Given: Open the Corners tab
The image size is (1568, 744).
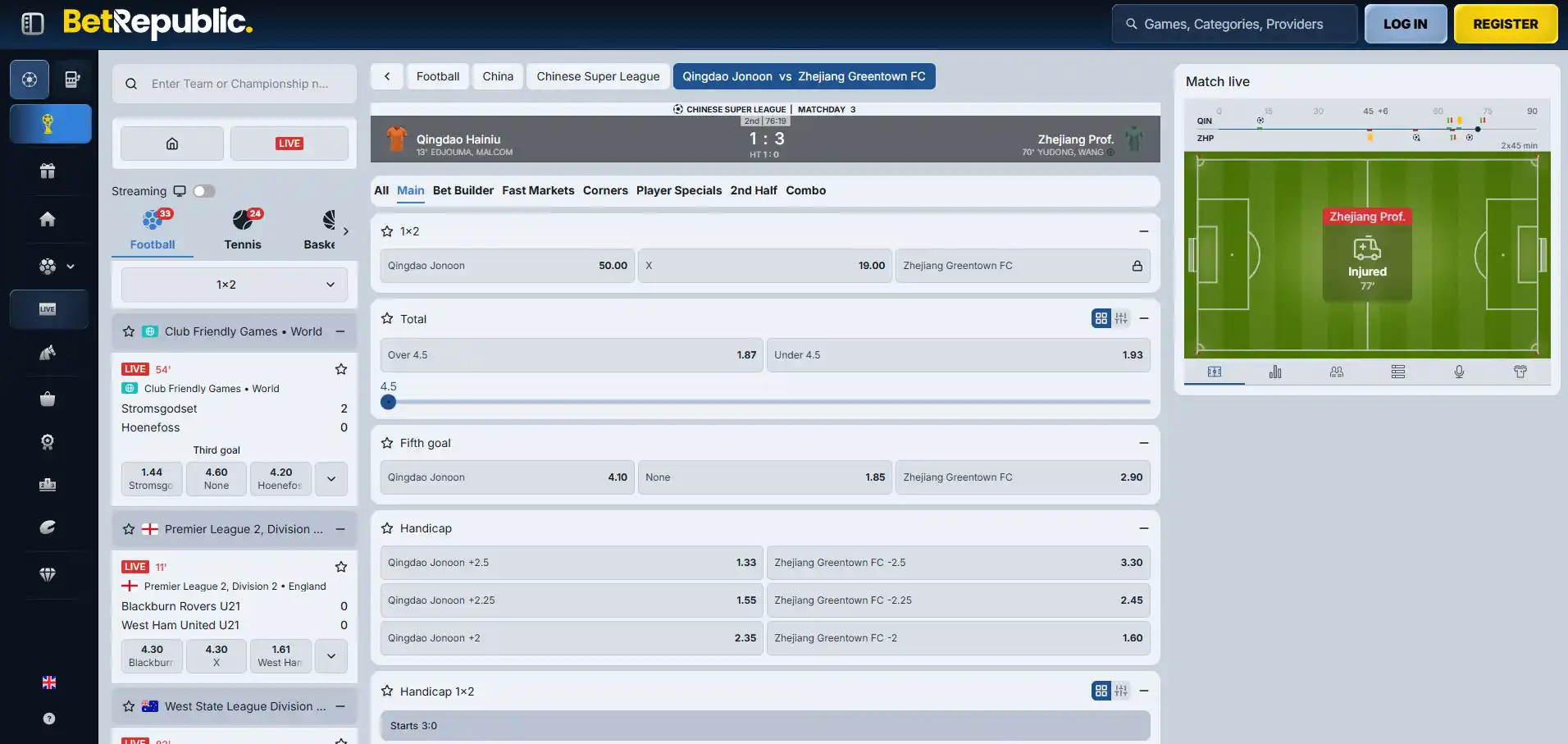Looking at the screenshot, I should tap(605, 190).
